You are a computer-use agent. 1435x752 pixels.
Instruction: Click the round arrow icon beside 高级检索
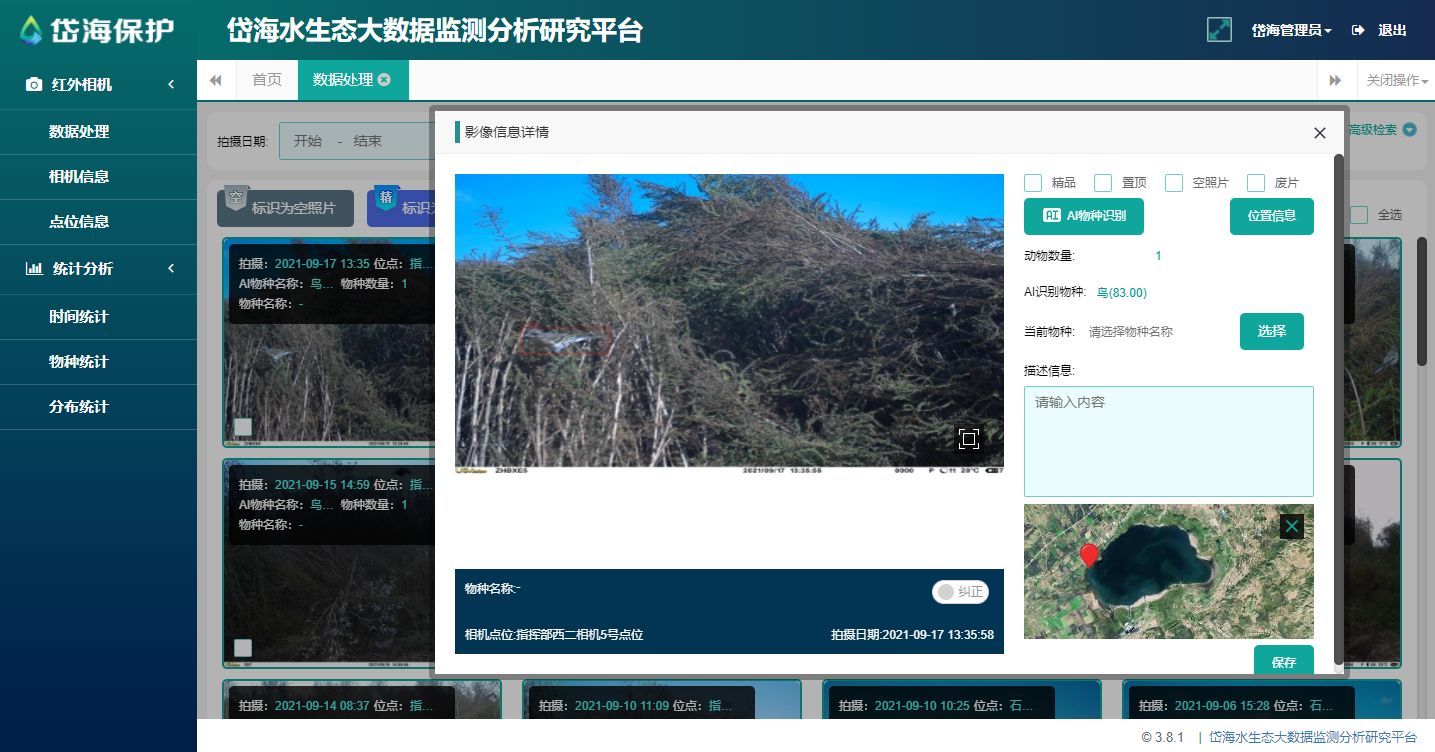pyautogui.click(x=1410, y=130)
